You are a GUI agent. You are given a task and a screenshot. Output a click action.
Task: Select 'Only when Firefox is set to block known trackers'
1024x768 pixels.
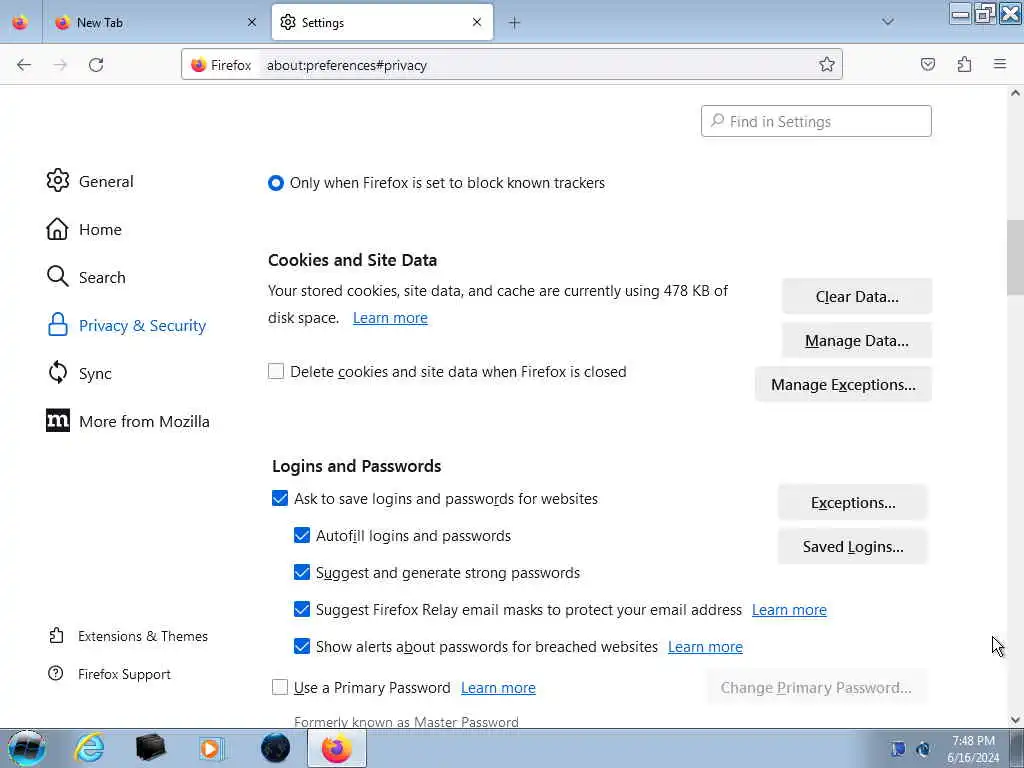click(x=276, y=183)
